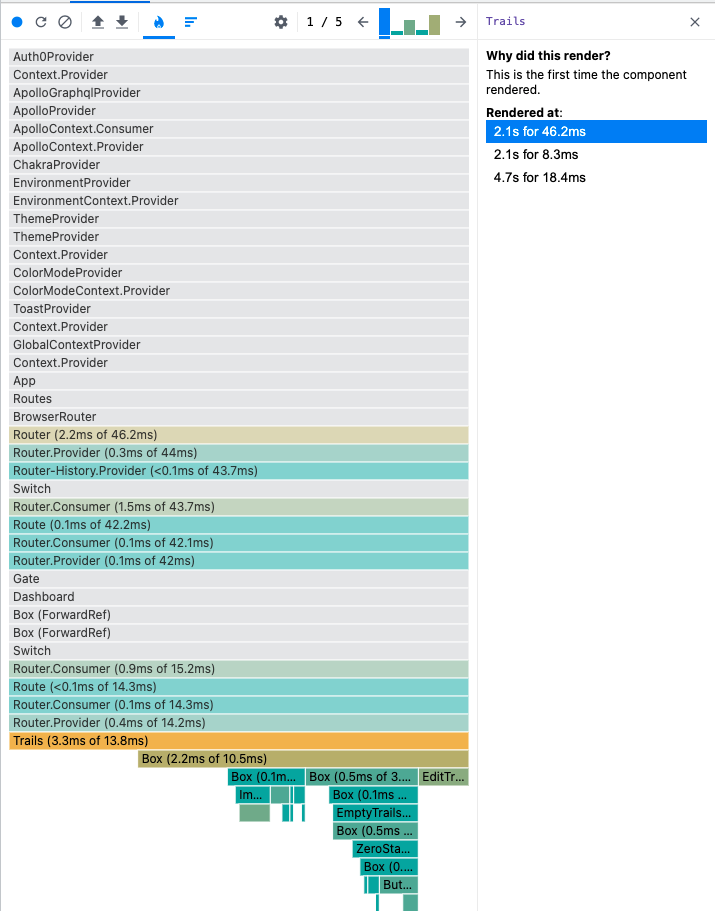Select Router.Consumer (0.1ms of 14.3ms) bar
715x911 pixels.
(239, 705)
